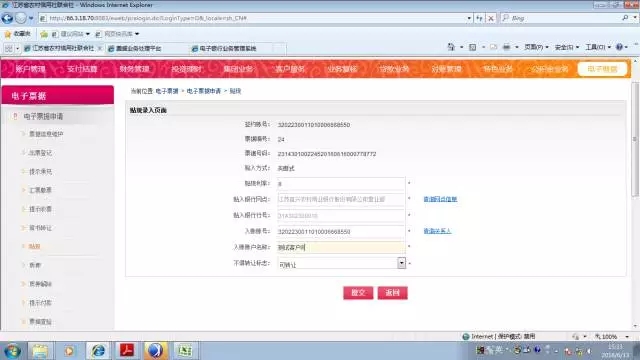Click the 提交 submit button
Viewport: 640px width, 360px height.
tap(358, 293)
